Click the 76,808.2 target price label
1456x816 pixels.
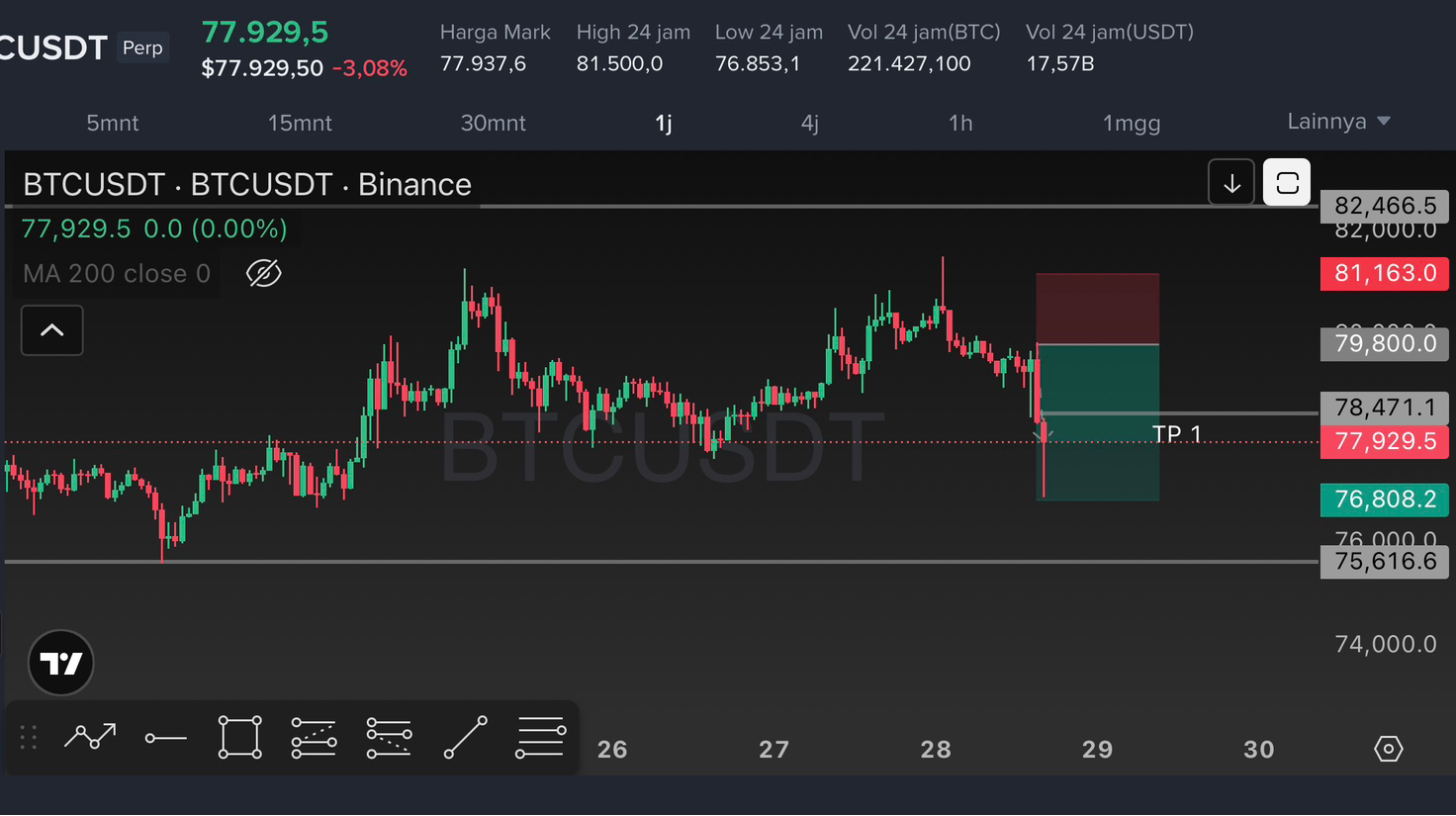point(1385,499)
